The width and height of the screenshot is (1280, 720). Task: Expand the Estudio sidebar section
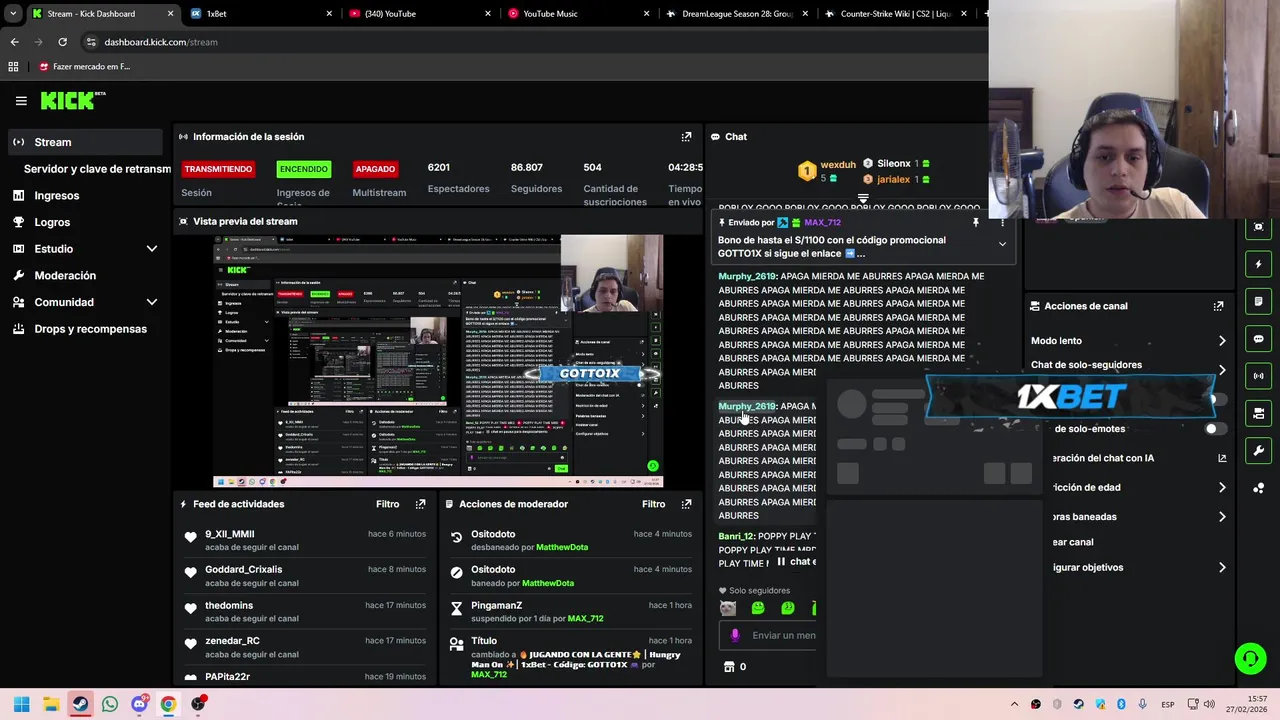152,249
